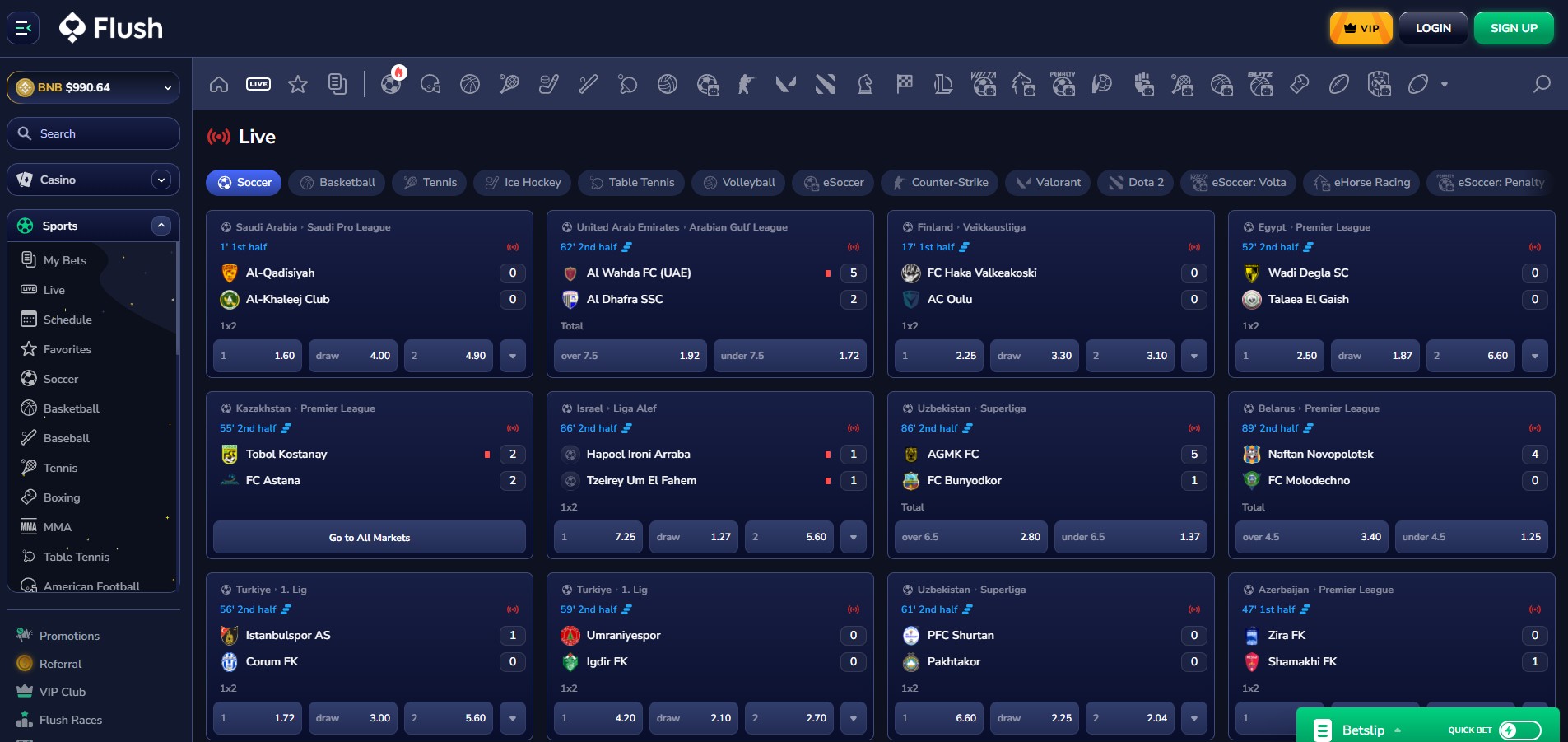Open the LIVE icon in the sports bar

[258, 84]
